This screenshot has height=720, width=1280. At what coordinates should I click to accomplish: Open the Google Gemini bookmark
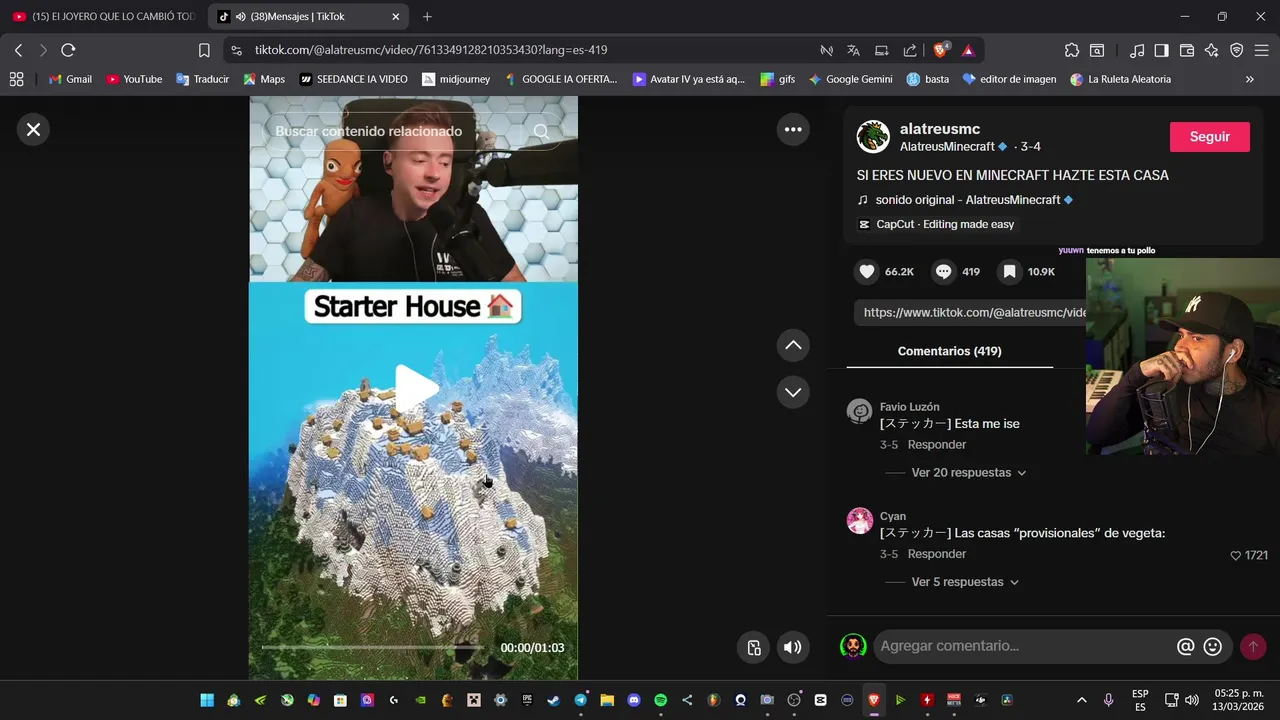click(850, 79)
